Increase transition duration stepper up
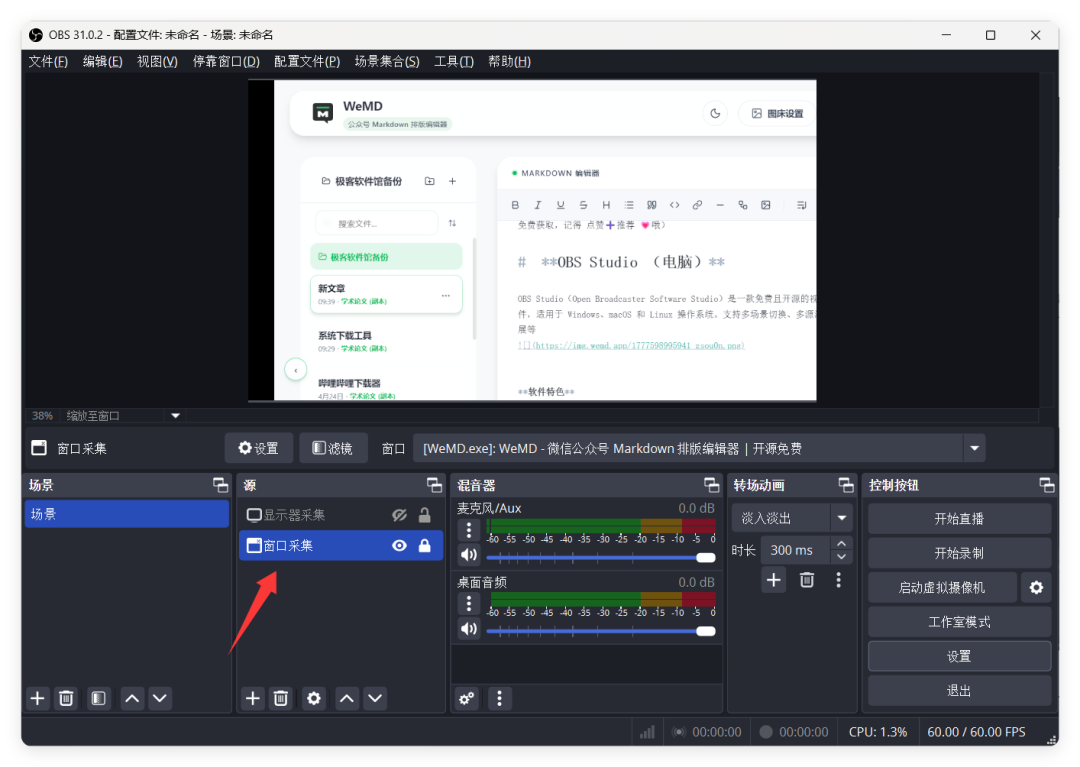Image resolution: width=1080 pixels, height=767 pixels. pos(841,544)
